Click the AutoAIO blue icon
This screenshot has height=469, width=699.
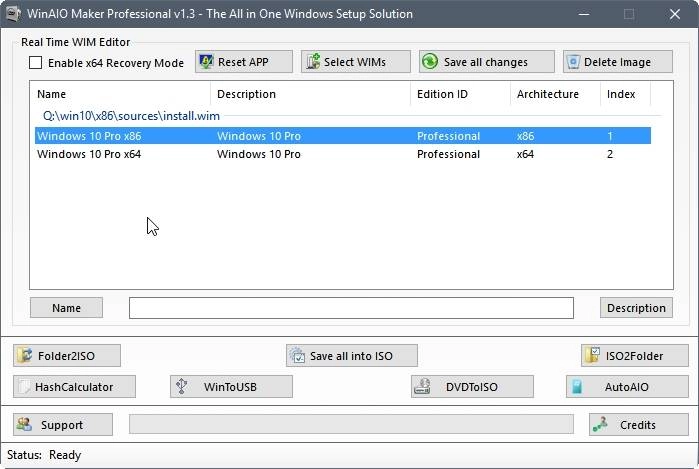coord(577,387)
